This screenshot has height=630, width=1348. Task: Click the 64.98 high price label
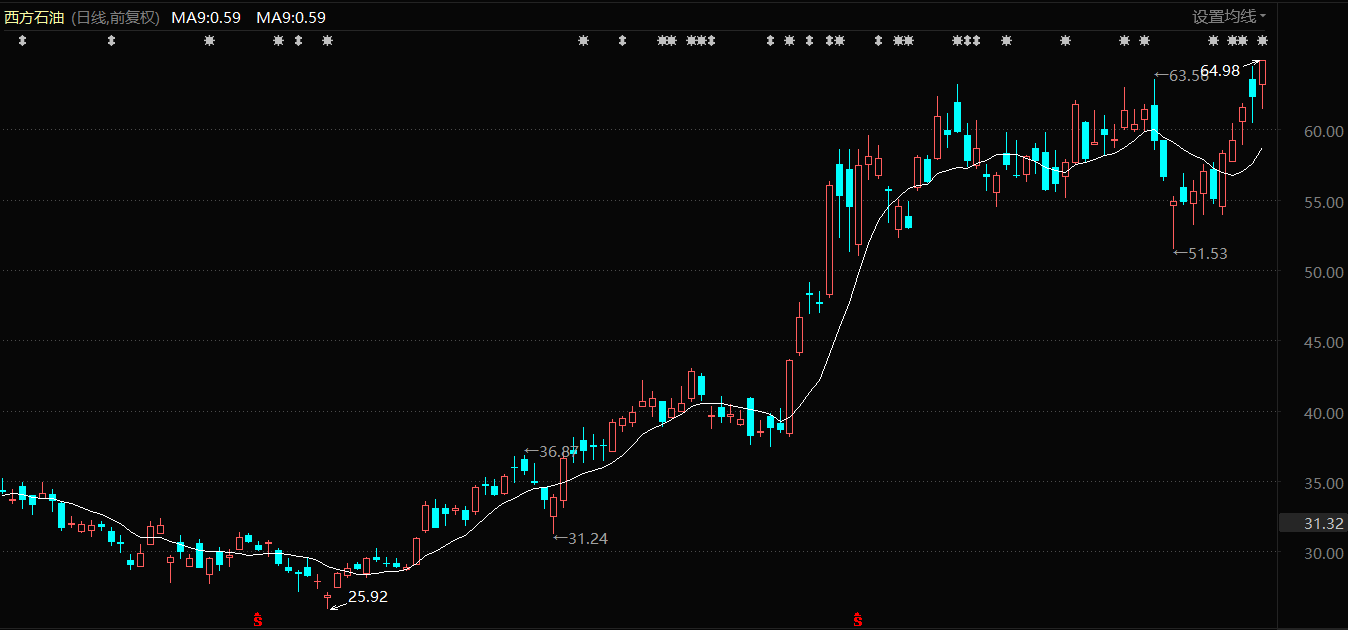1220,71
